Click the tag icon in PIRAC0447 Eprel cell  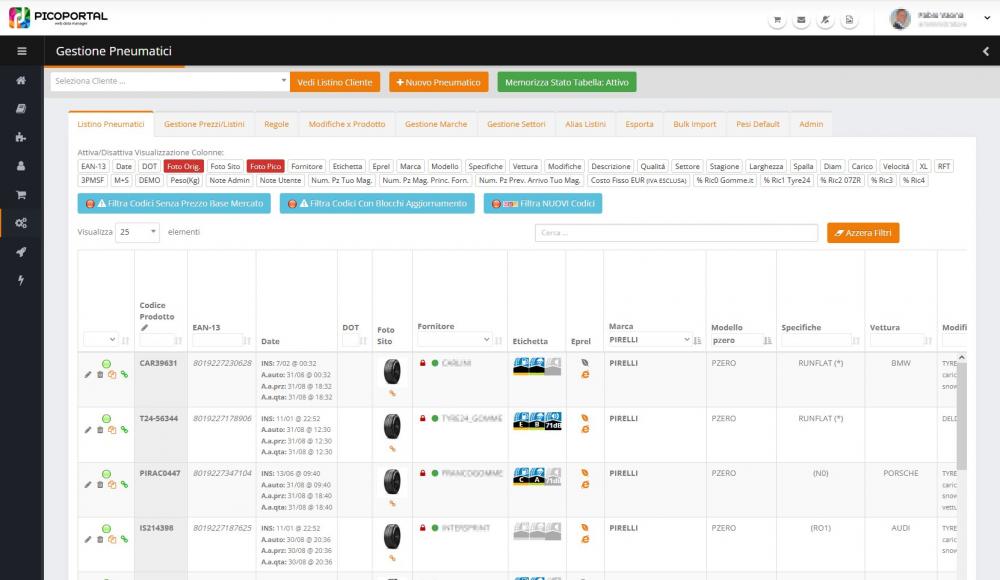point(585,473)
